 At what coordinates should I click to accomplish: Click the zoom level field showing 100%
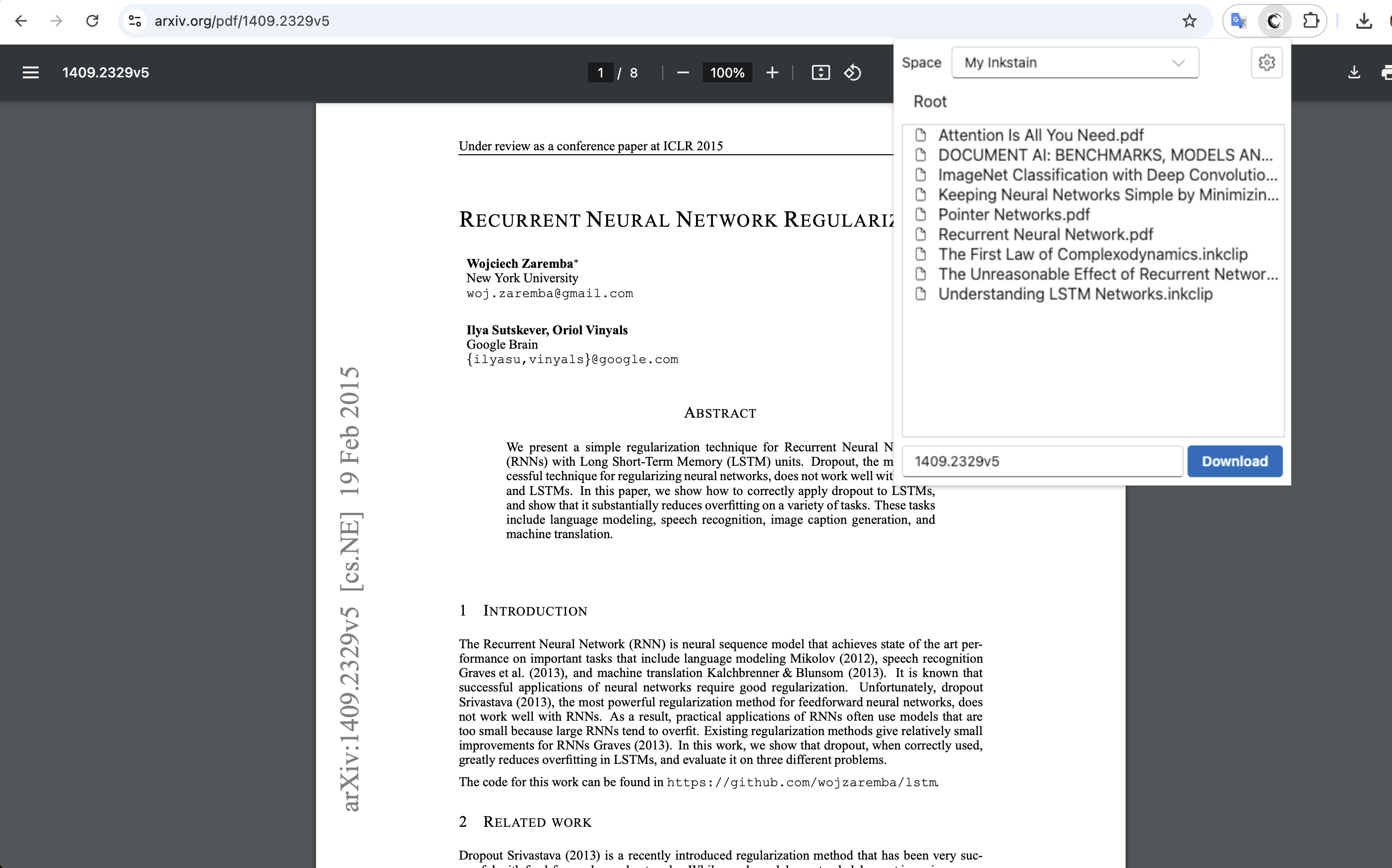coord(727,72)
